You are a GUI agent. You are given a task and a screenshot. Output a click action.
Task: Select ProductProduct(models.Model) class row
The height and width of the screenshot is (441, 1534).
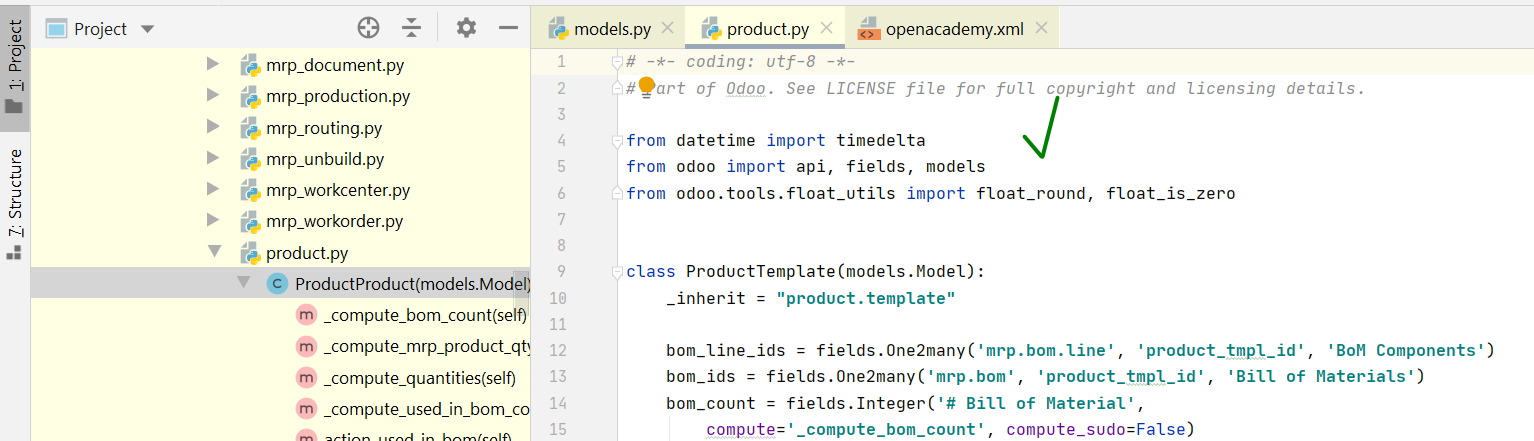coord(280,284)
